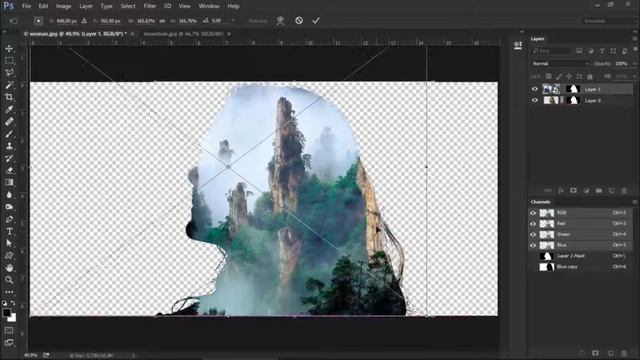
Task: Click the foreground color swatch
Action: pyautogui.click(x=6, y=313)
